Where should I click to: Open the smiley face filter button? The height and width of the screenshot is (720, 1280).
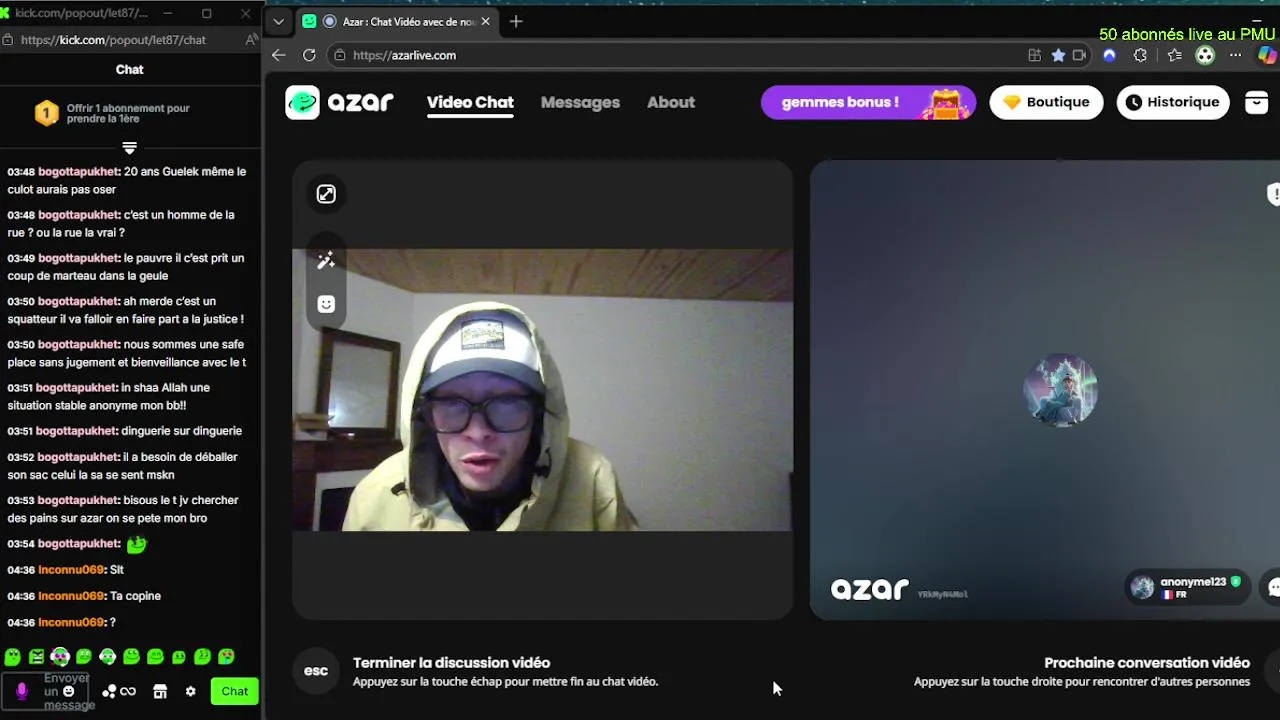326,304
